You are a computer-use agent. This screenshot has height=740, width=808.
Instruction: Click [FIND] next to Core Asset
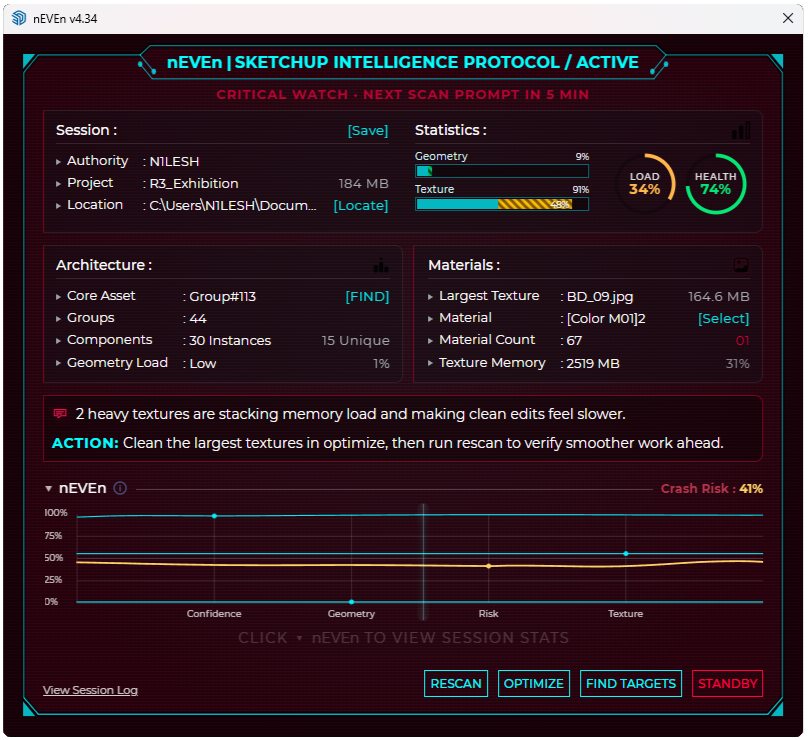click(367, 296)
